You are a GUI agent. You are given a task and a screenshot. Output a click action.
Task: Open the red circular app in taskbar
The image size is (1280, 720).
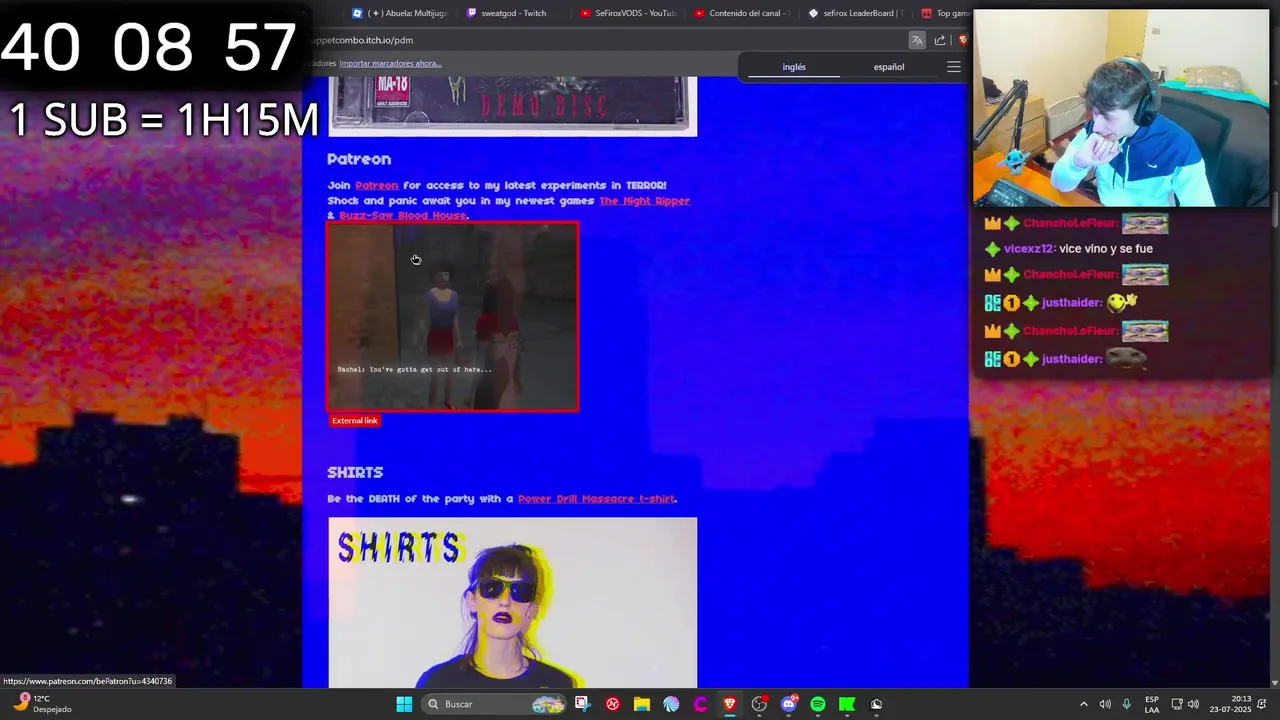tap(612, 704)
